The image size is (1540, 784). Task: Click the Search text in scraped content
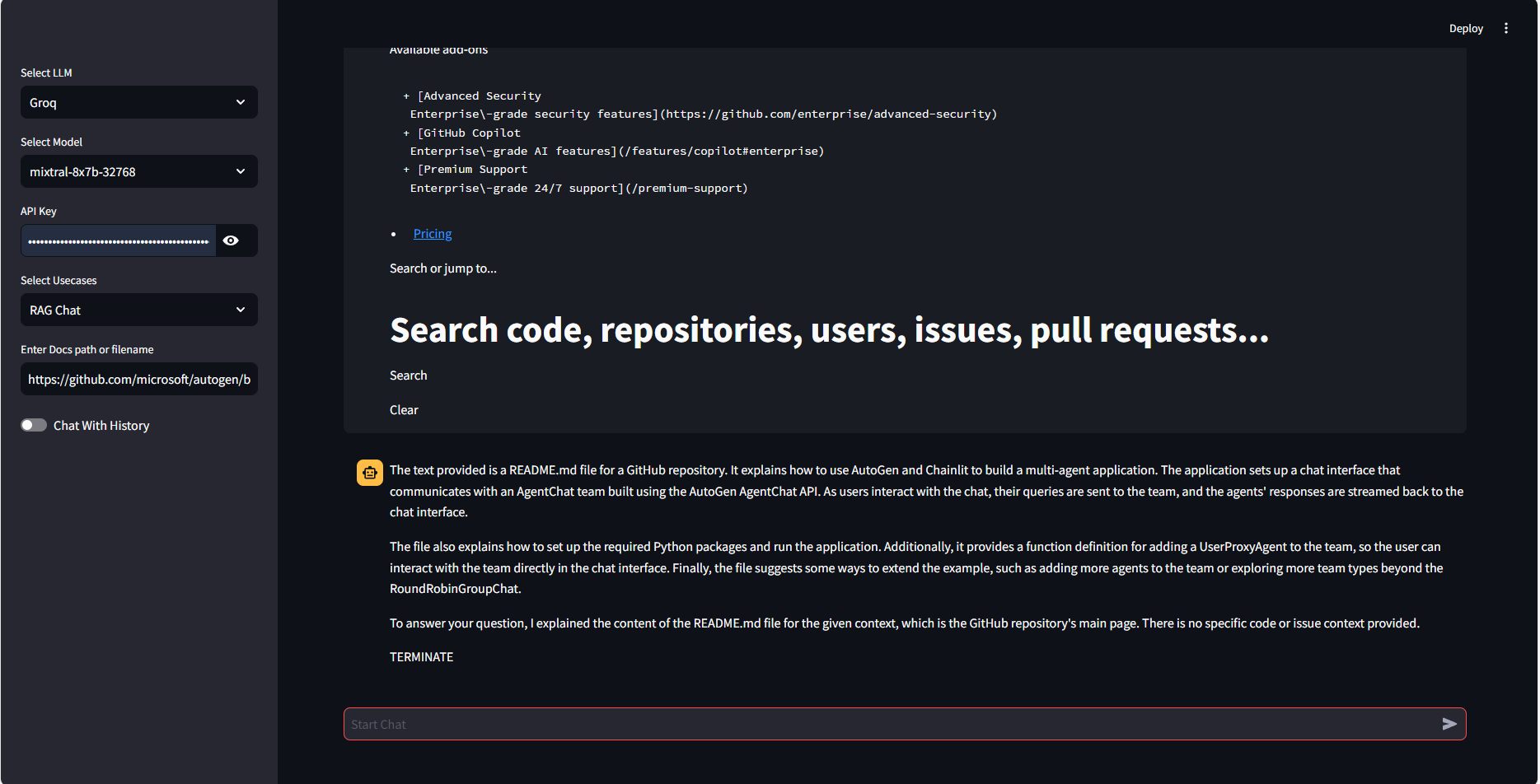[408, 376]
